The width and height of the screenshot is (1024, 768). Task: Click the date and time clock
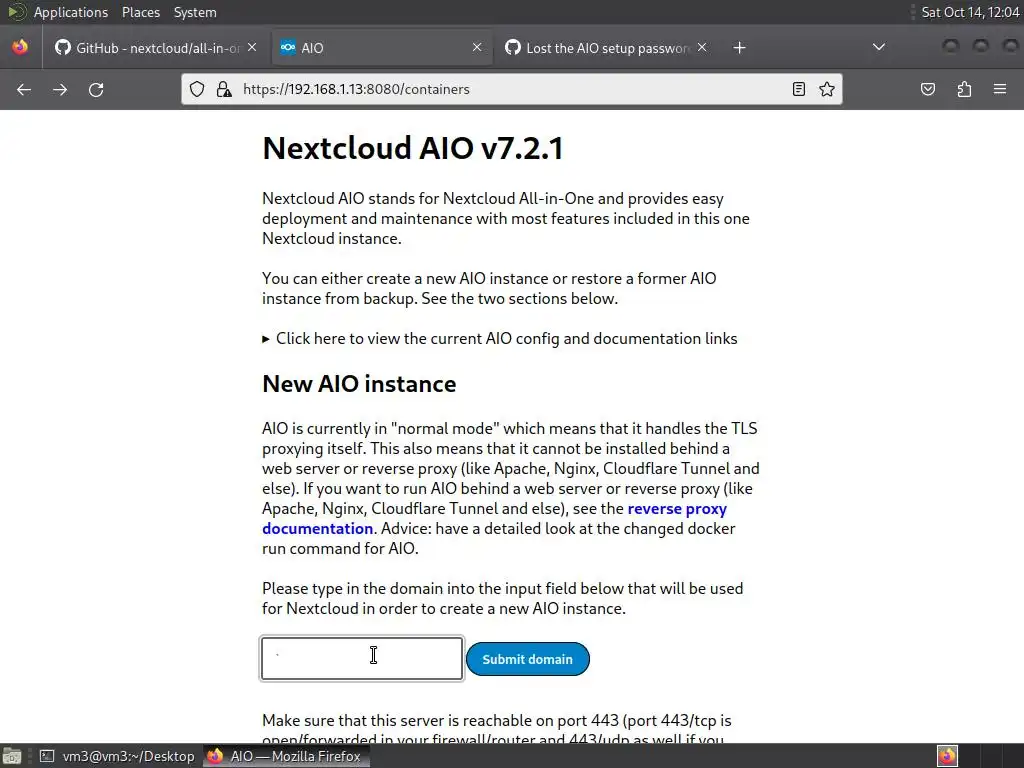tap(970, 12)
